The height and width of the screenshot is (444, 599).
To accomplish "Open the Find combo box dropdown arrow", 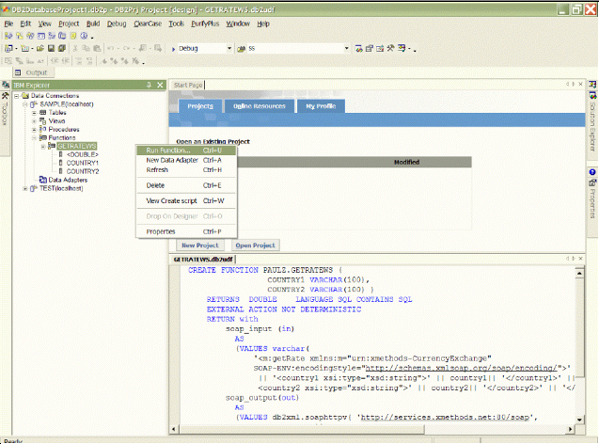I will pyautogui.click(x=346, y=49).
